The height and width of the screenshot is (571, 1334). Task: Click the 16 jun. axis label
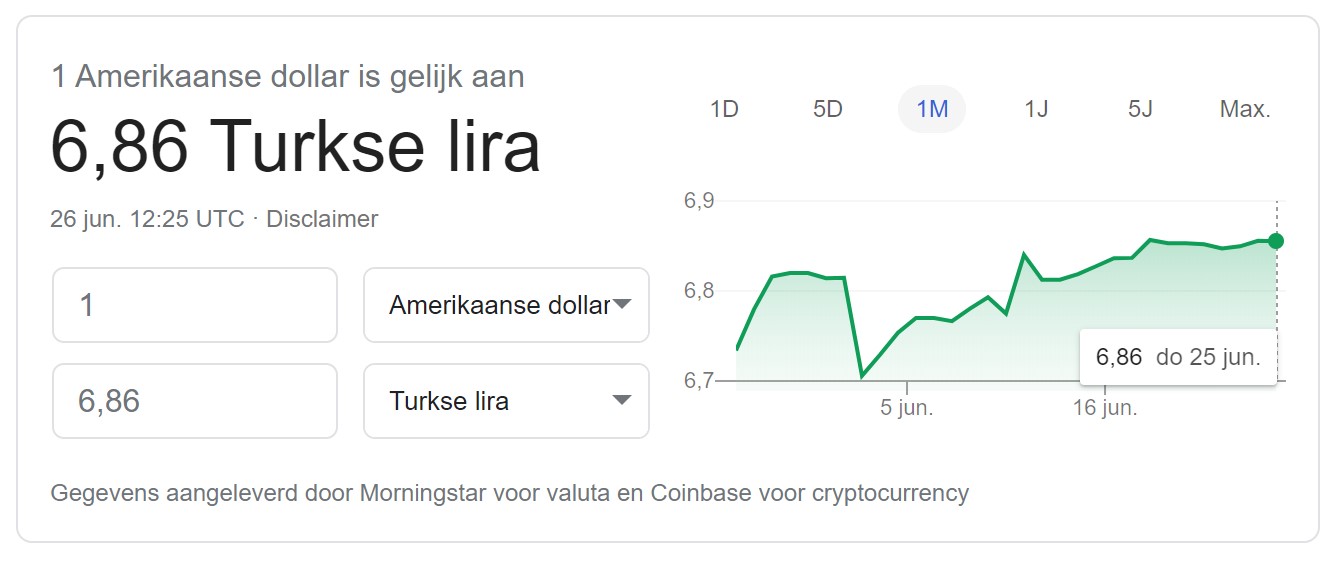1105,409
